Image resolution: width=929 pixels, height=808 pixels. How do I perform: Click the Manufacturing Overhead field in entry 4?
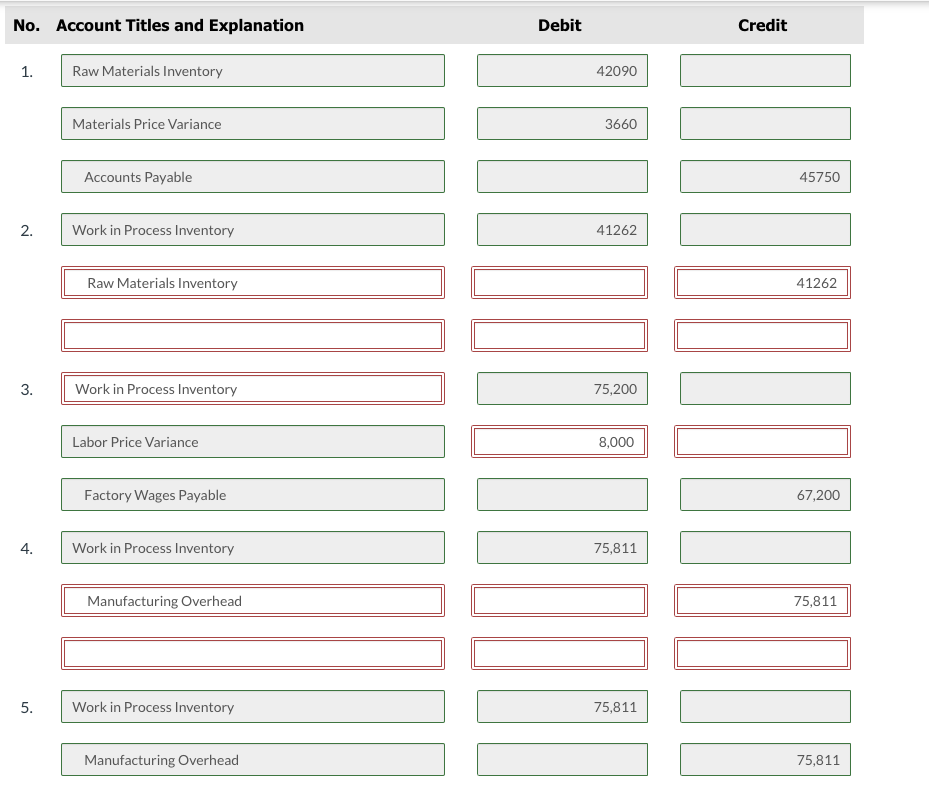click(253, 600)
